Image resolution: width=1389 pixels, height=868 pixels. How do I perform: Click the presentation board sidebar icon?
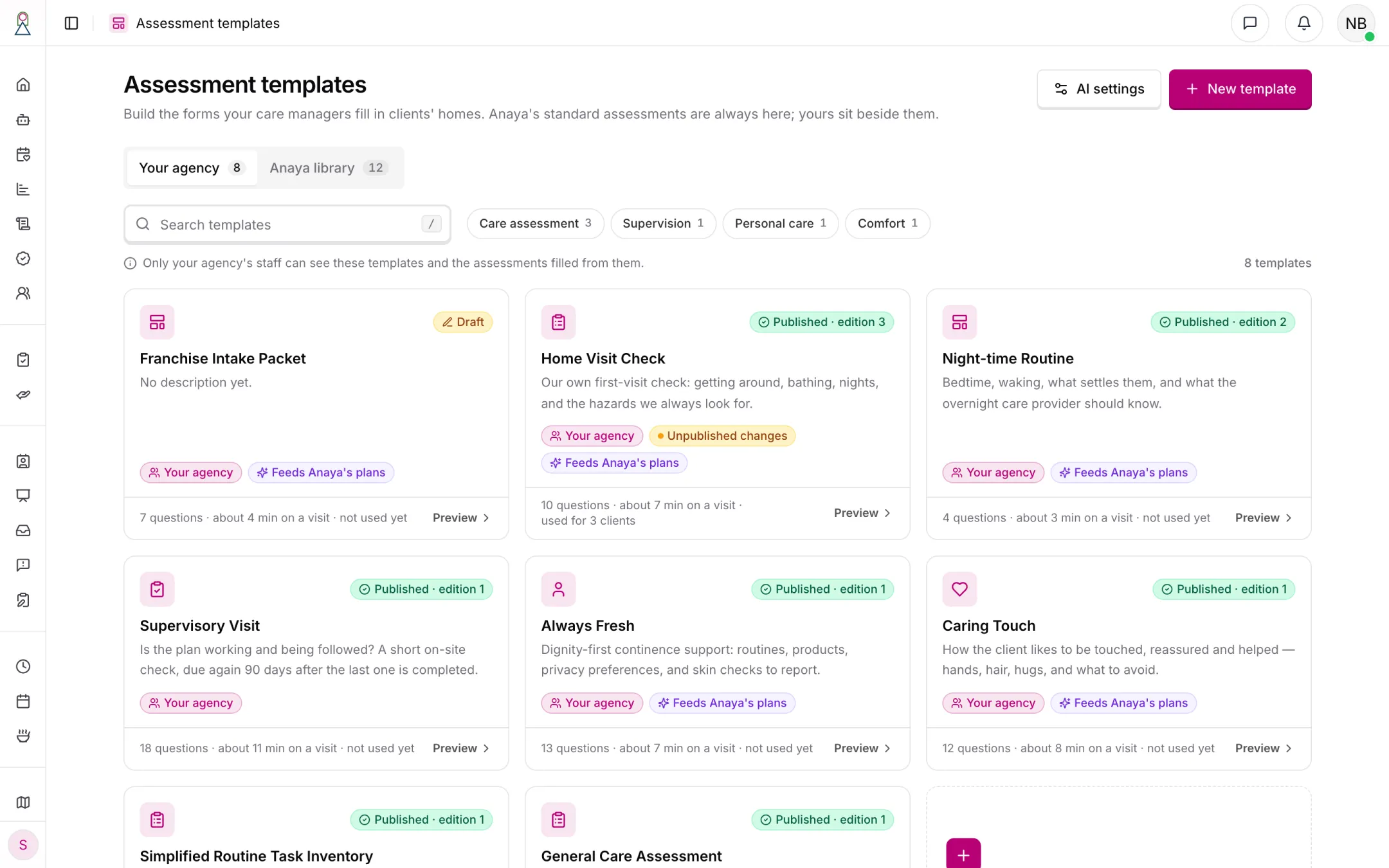tap(23, 496)
